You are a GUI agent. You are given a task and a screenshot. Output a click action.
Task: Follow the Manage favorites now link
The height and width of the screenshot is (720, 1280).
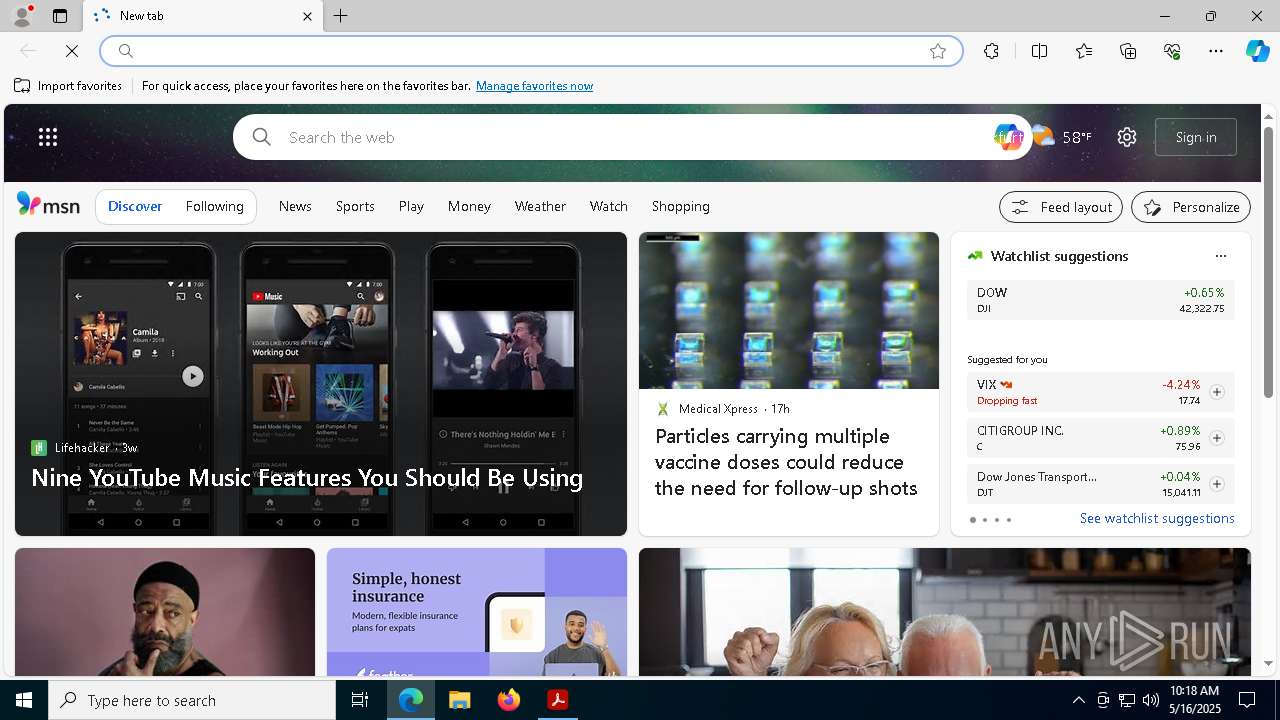pos(534,86)
